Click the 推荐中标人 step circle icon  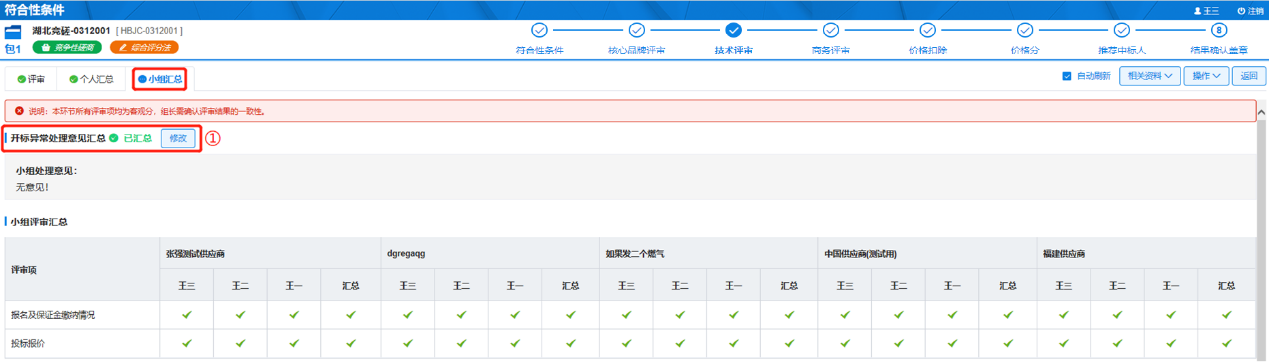[1122, 31]
